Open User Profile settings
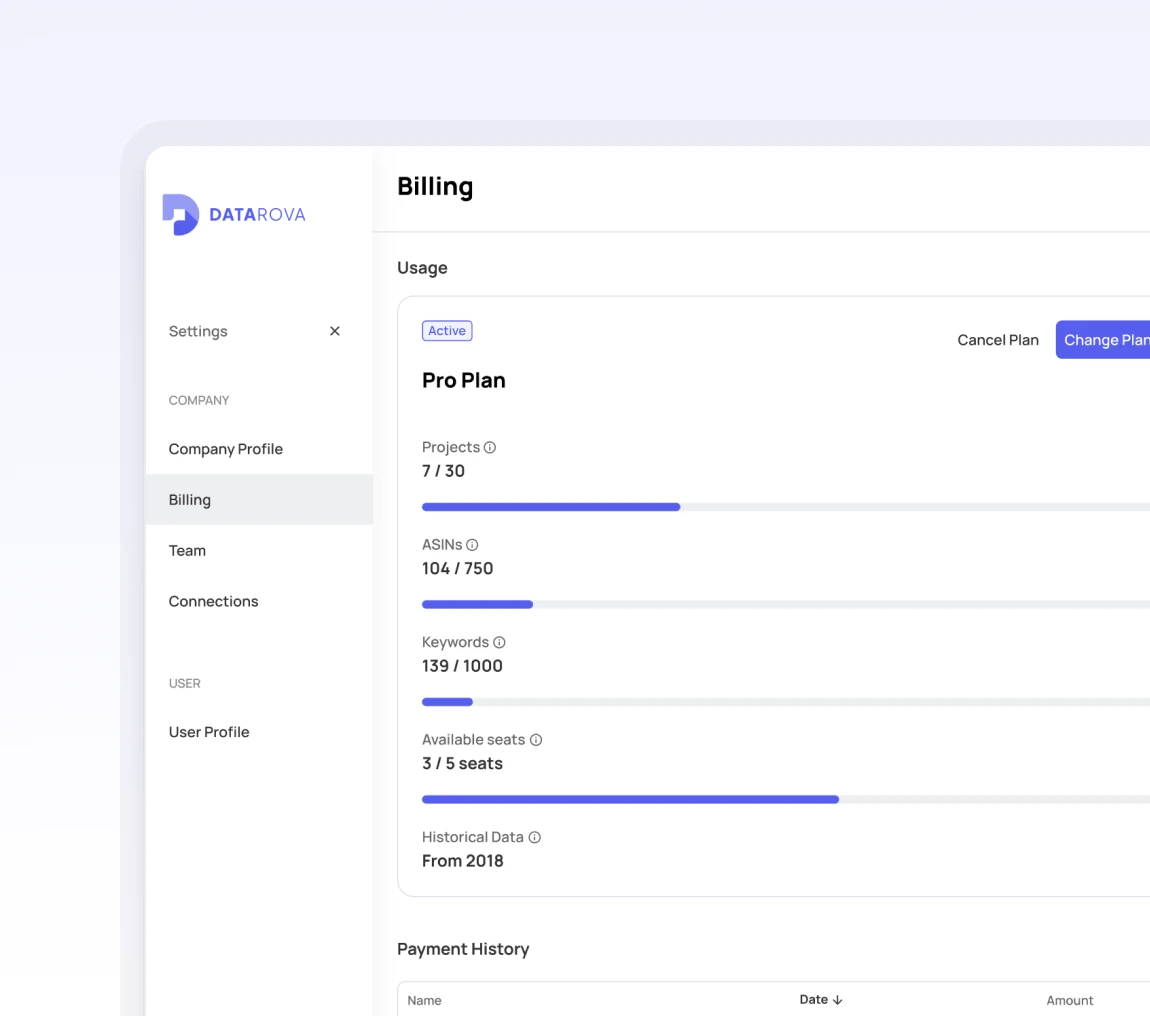The width and height of the screenshot is (1150, 1016). click(259, 732)
